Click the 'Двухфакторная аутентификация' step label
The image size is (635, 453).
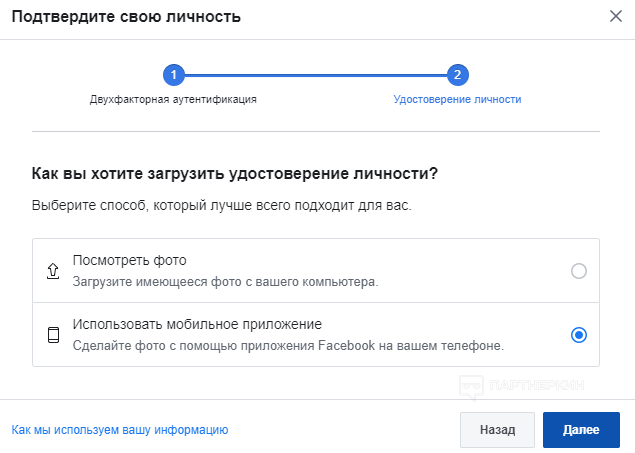(x=173, y=99)
